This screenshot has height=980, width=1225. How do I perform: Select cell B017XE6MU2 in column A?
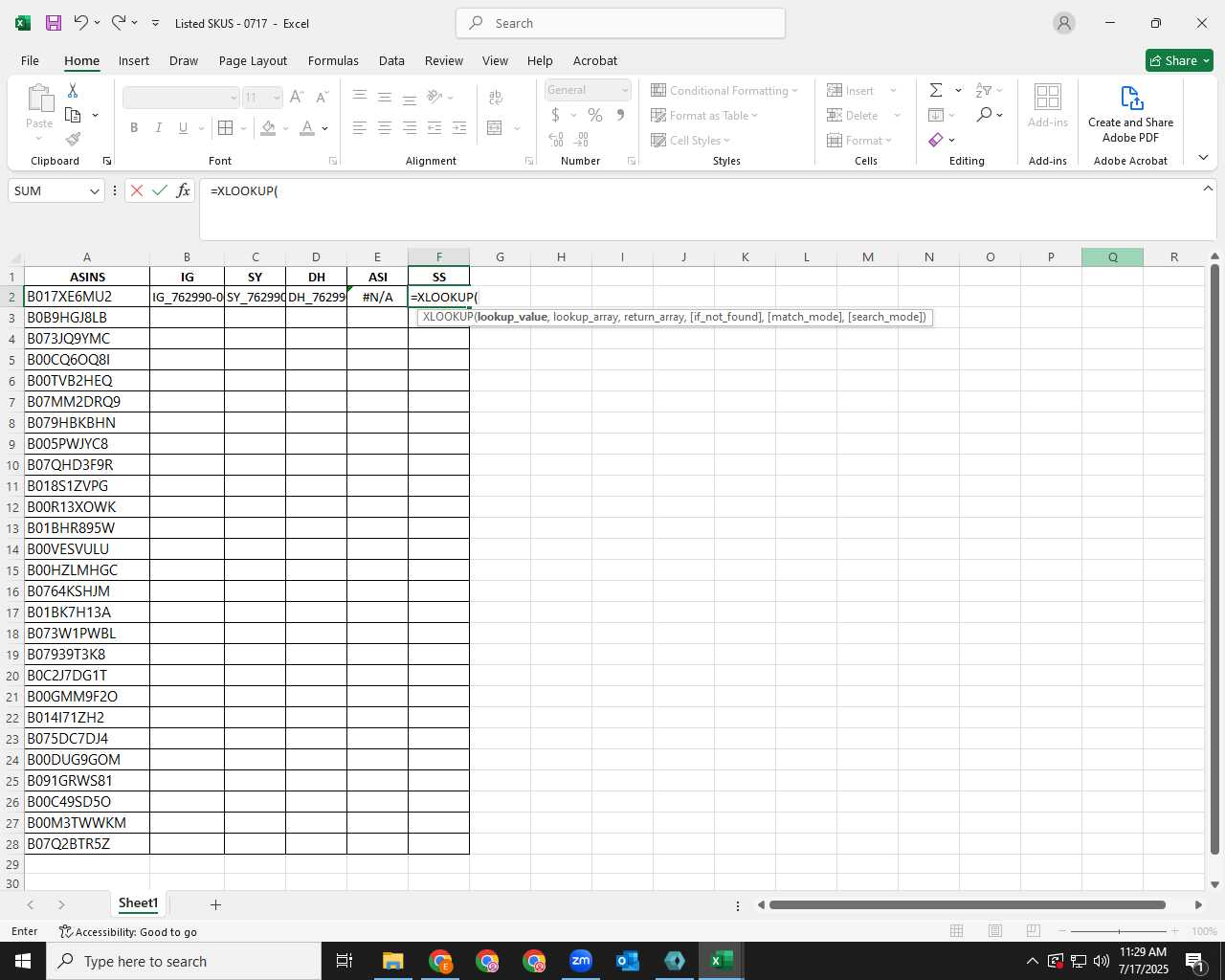(x=86, y=297)
